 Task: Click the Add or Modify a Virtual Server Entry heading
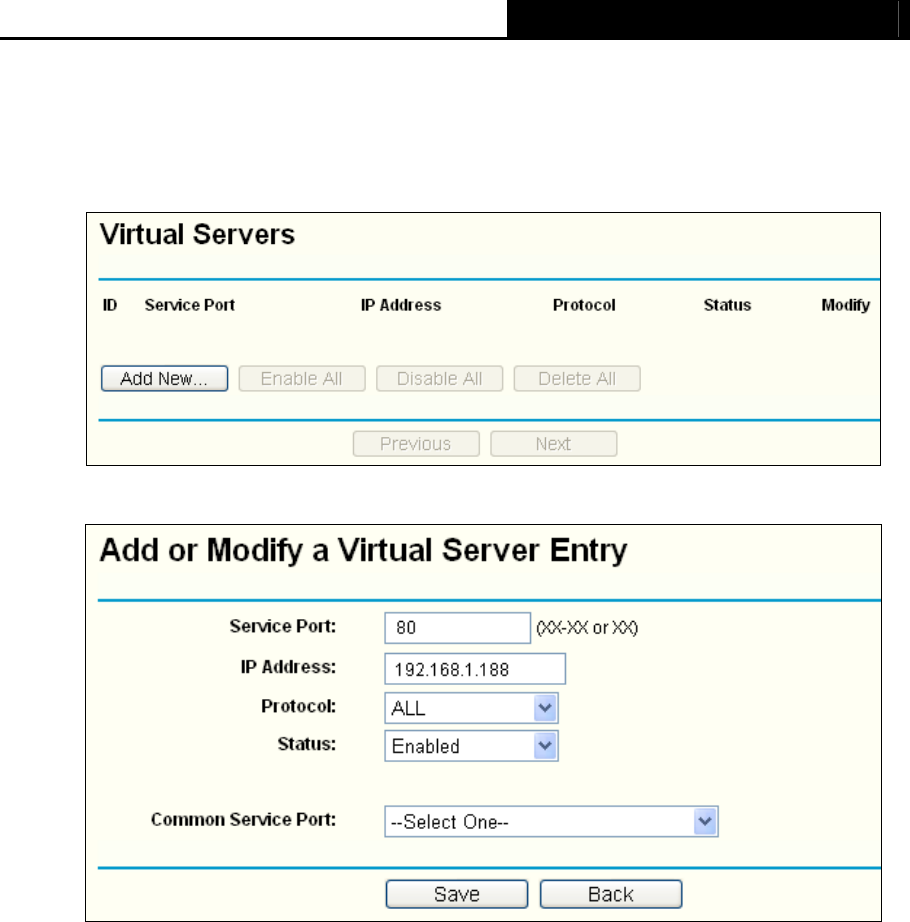click(x=363, y=551)
